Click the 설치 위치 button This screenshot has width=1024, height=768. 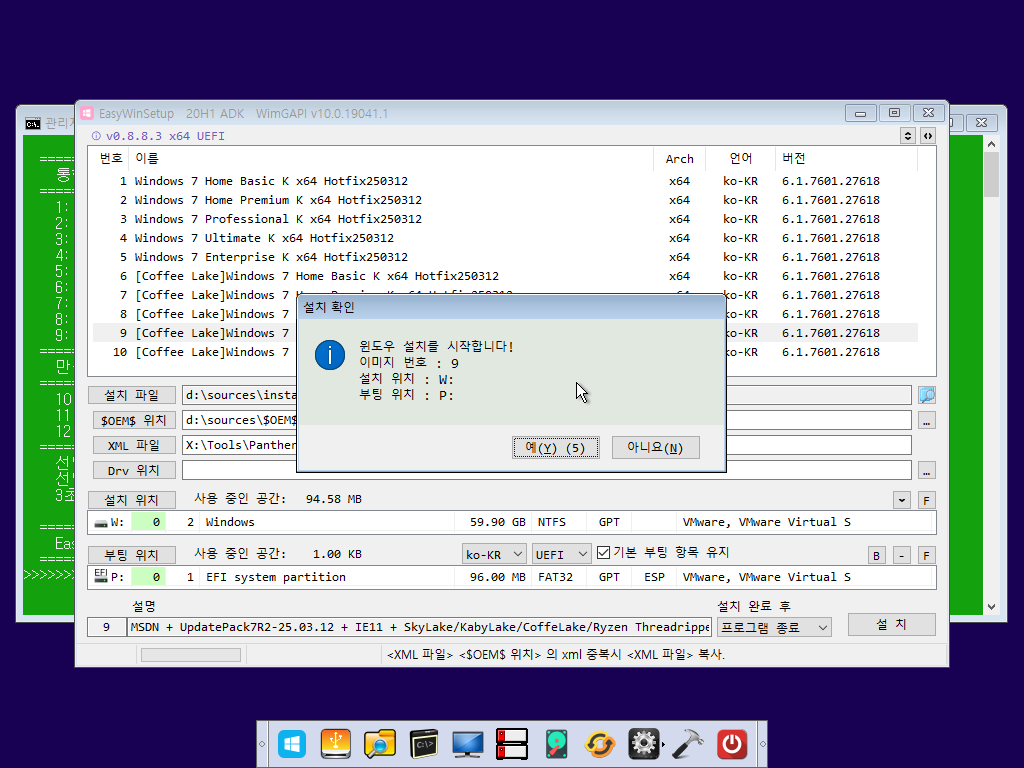[132, 500]
